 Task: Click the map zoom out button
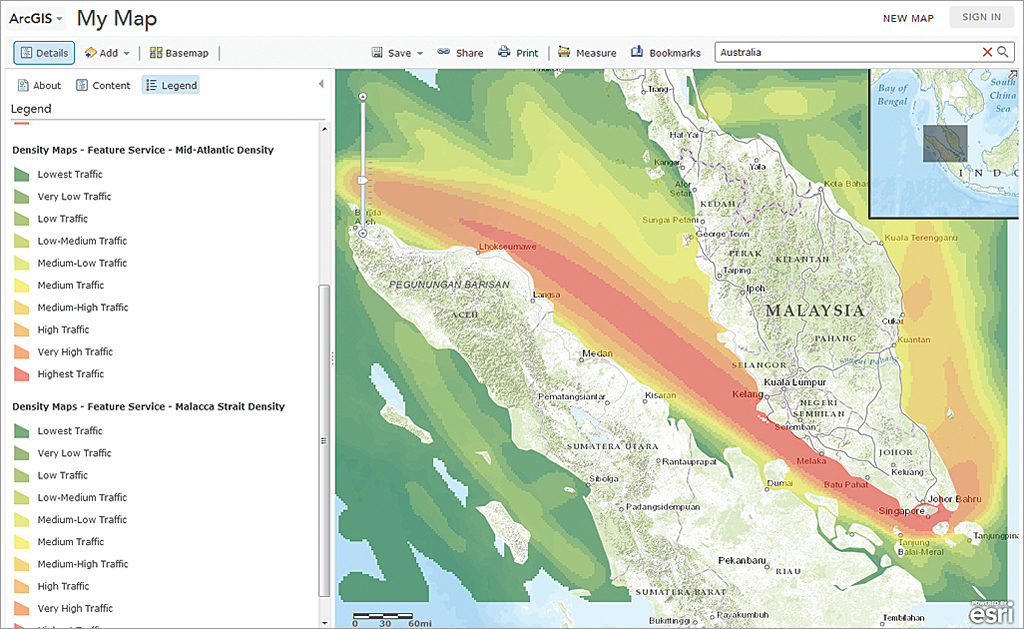(362, 233)
